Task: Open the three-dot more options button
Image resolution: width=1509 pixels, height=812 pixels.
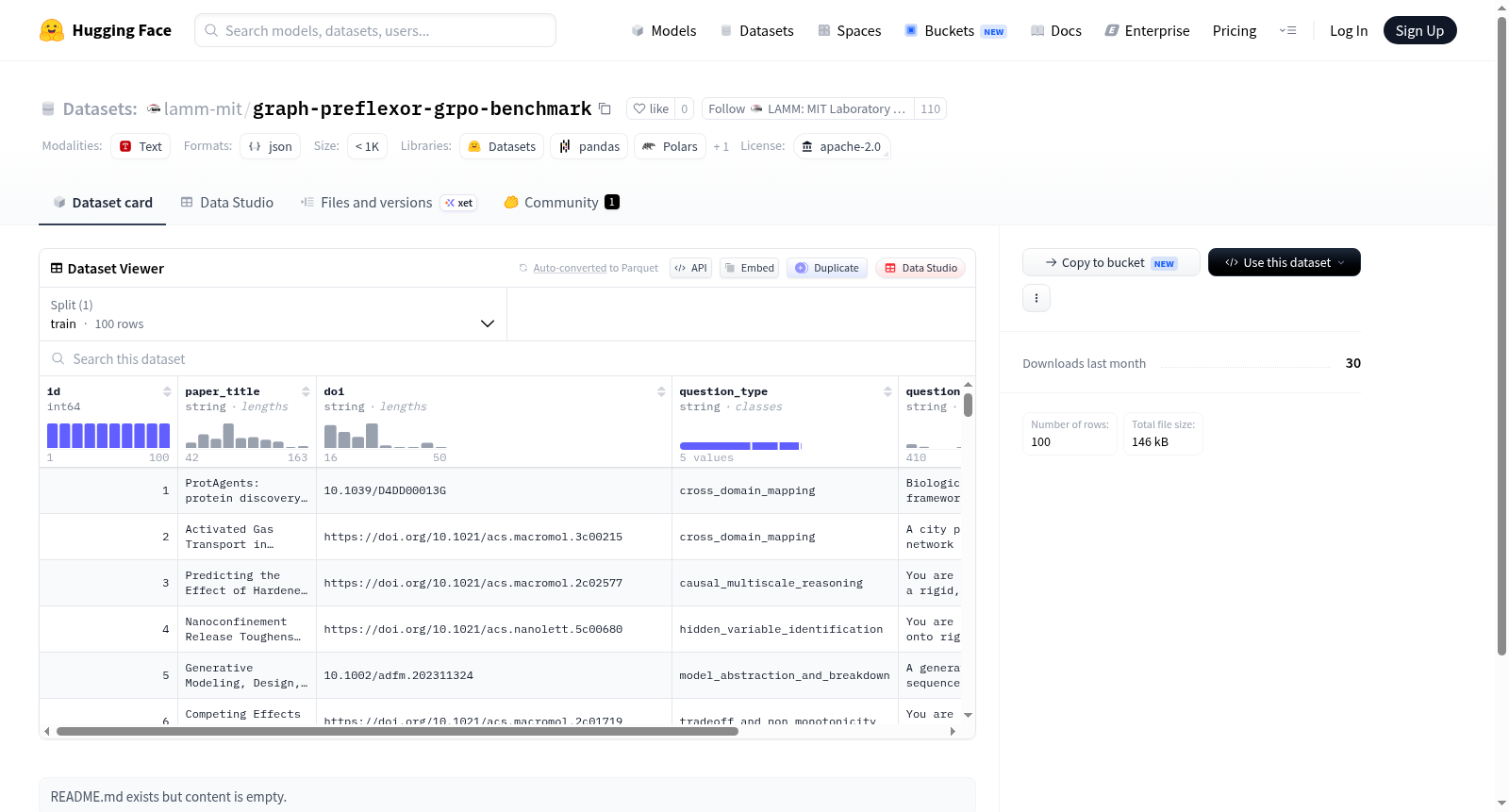Action: 1036,298
